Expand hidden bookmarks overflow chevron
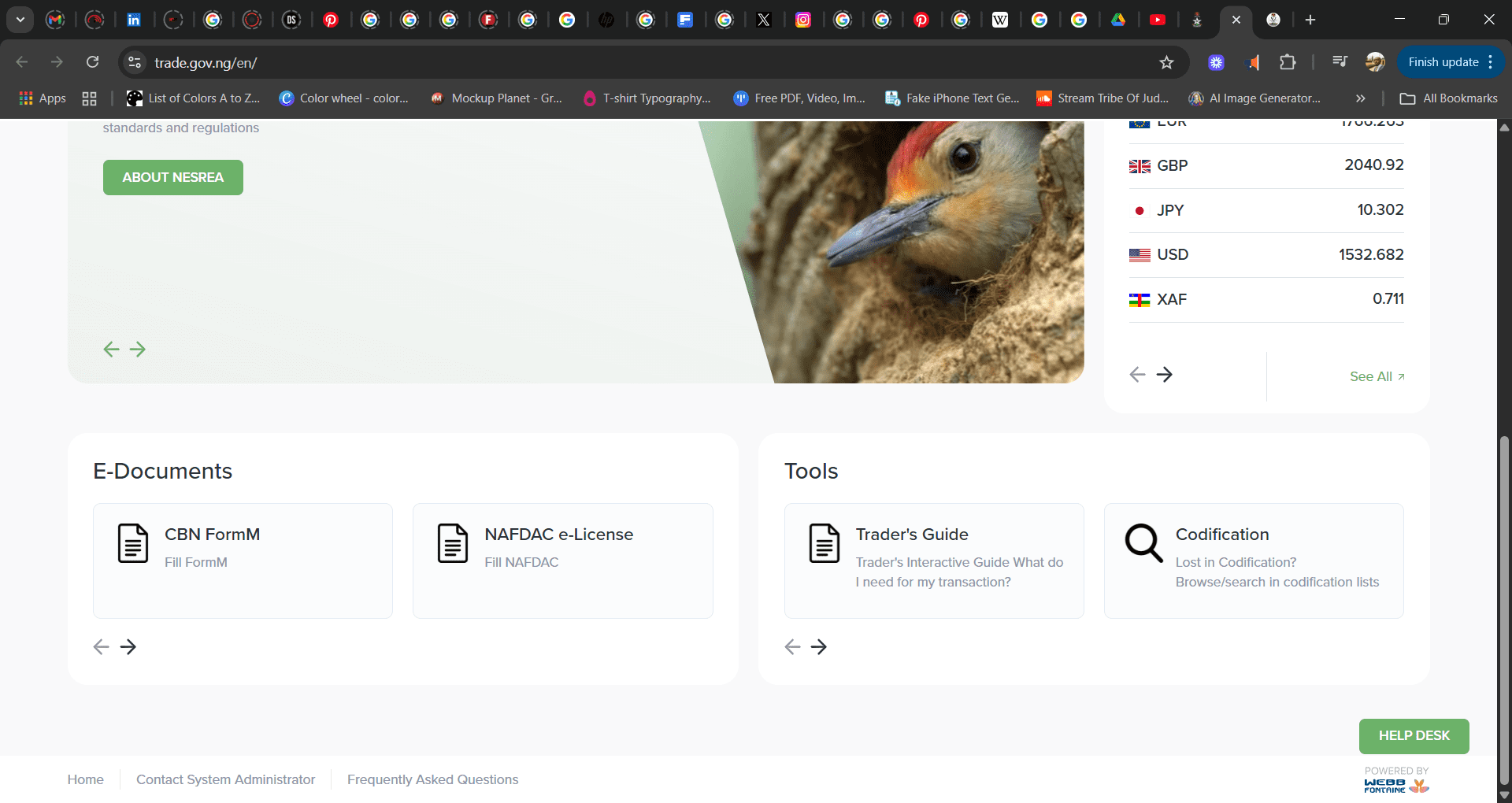 (x=1360, y=98)
